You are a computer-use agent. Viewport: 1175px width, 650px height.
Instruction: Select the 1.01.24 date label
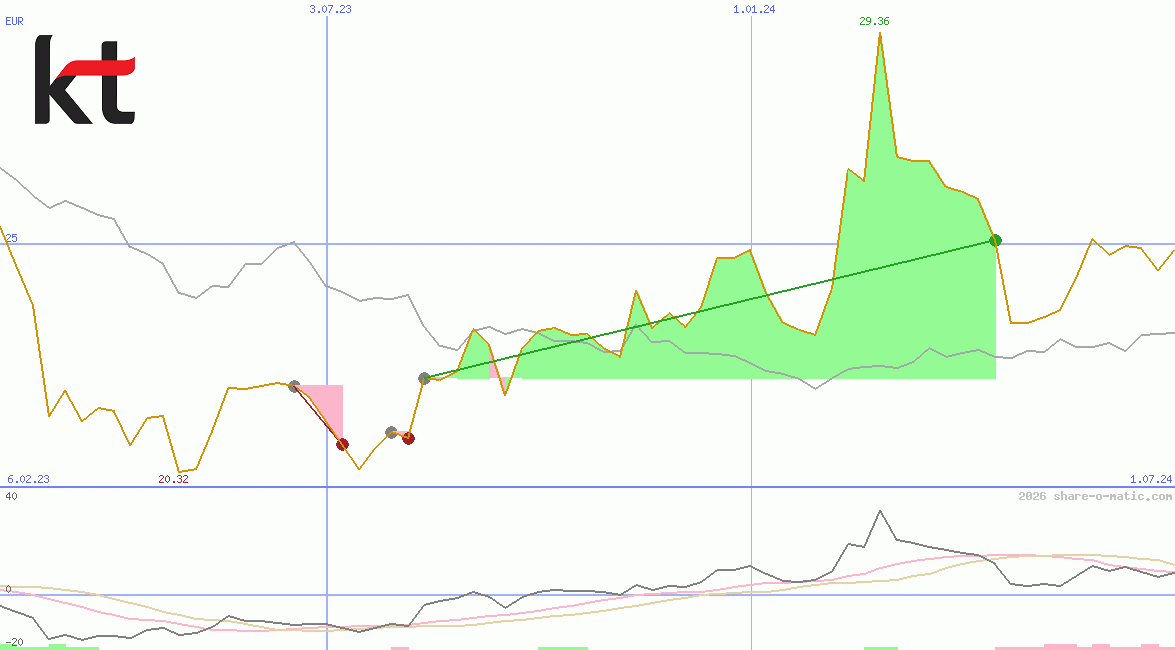(754, 9)
